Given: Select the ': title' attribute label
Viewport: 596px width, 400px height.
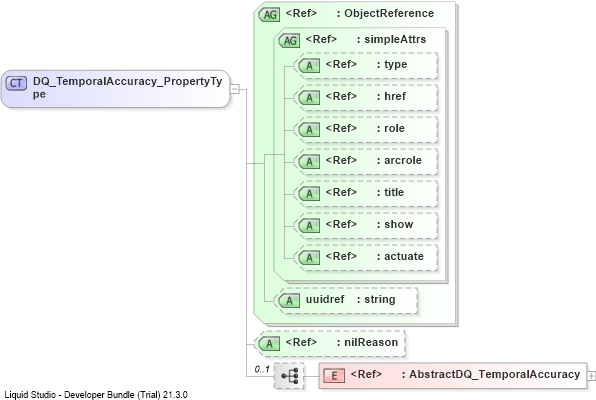Looking at the screenshot, I should 390,192.
